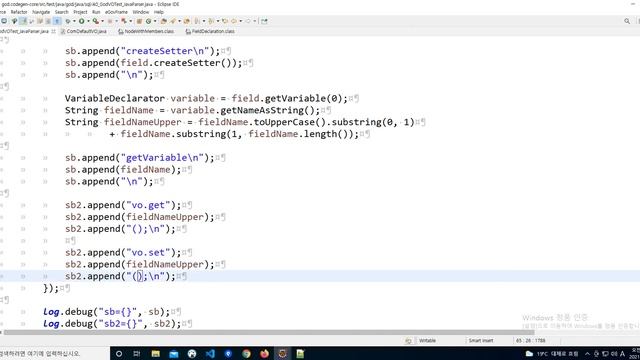Click the Back navigation arrow icon
640x360 pixels.
coord(234,21)
